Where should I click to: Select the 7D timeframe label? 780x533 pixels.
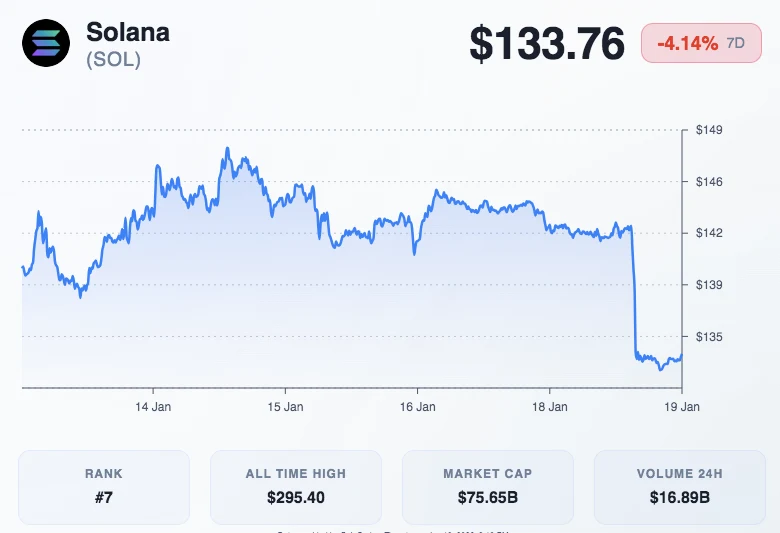click(x=736, y=43)
